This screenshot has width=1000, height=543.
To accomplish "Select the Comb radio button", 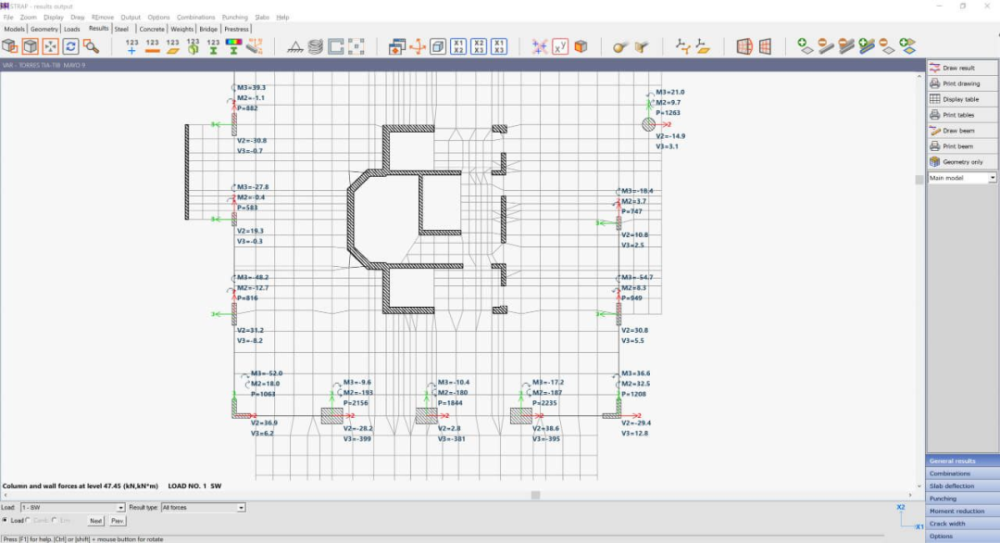I will pos(29,520).
